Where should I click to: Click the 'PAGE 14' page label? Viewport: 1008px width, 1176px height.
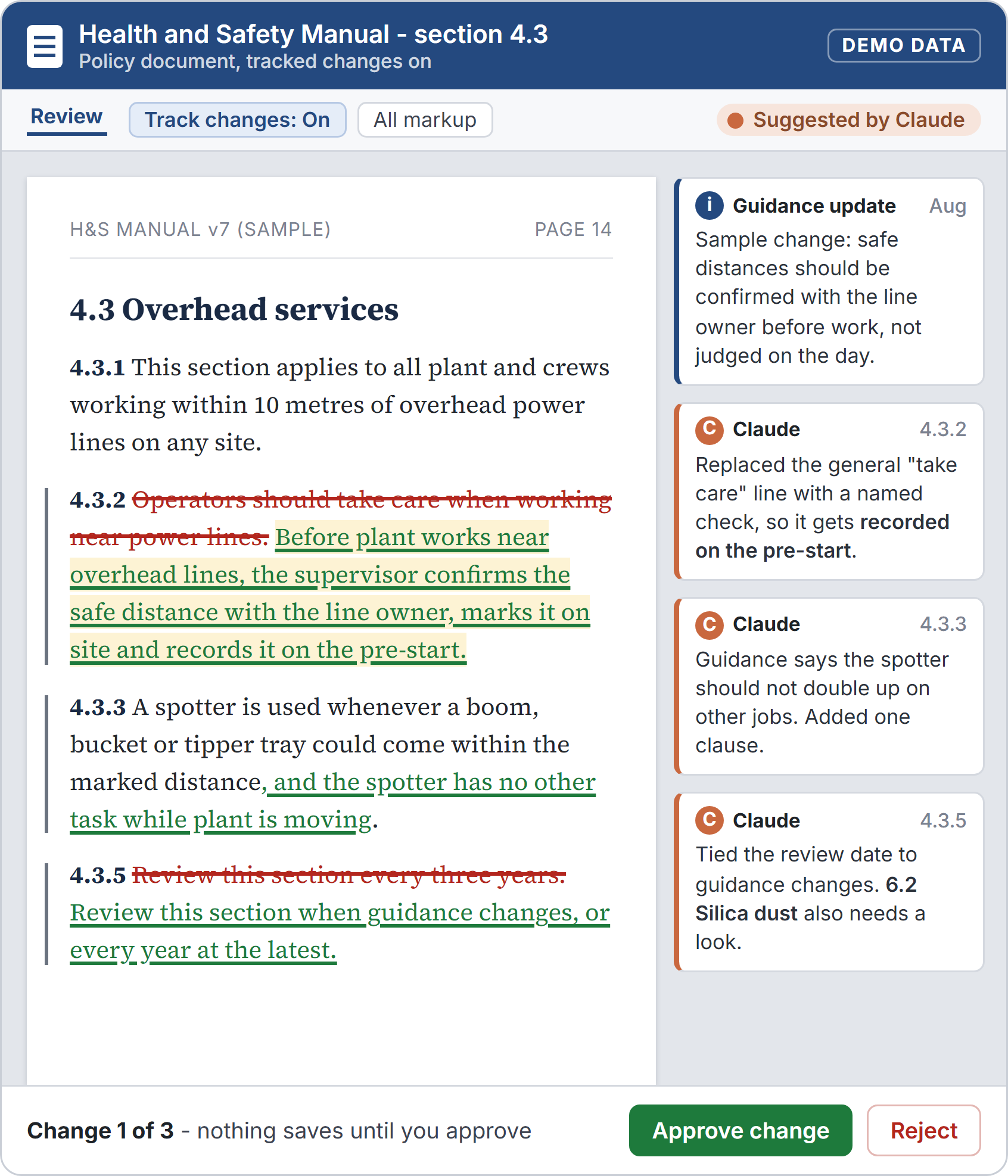coord(573,229)
